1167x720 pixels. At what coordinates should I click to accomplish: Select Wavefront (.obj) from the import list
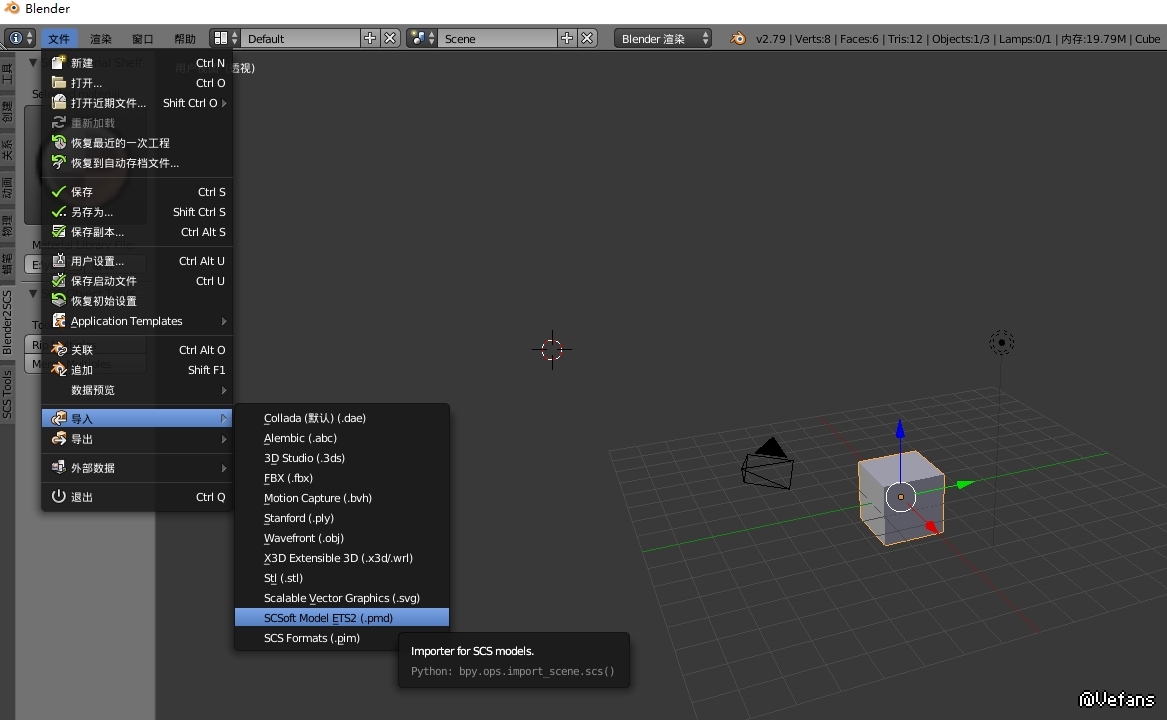(x=304, y=538)
